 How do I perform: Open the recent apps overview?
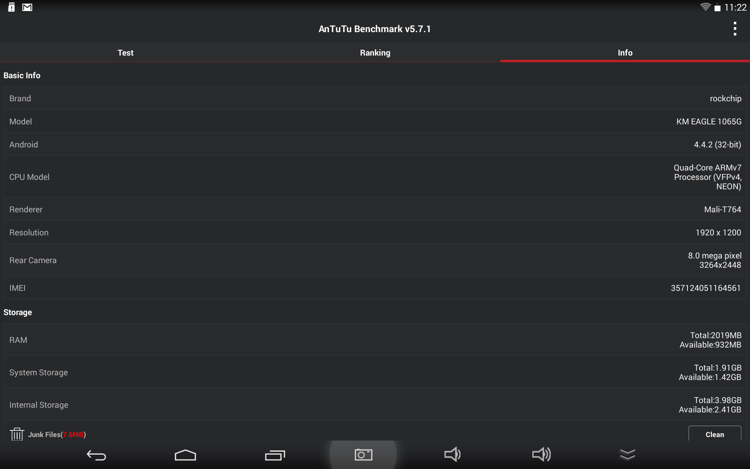click(275, 455)
